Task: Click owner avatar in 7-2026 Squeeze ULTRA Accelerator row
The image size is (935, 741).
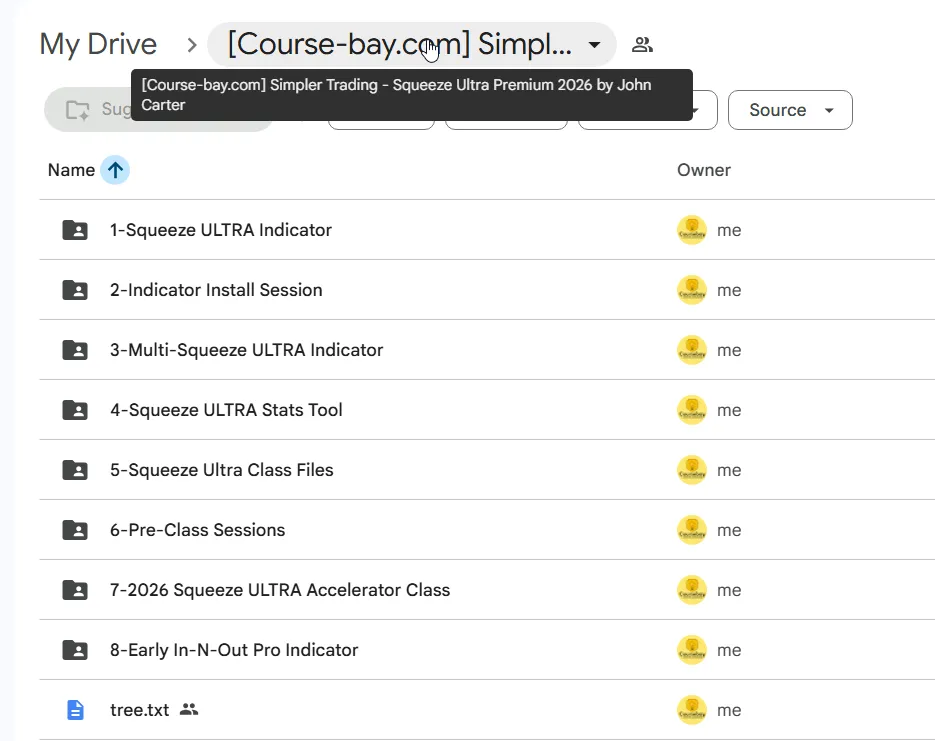Action: tap(692, 590)
